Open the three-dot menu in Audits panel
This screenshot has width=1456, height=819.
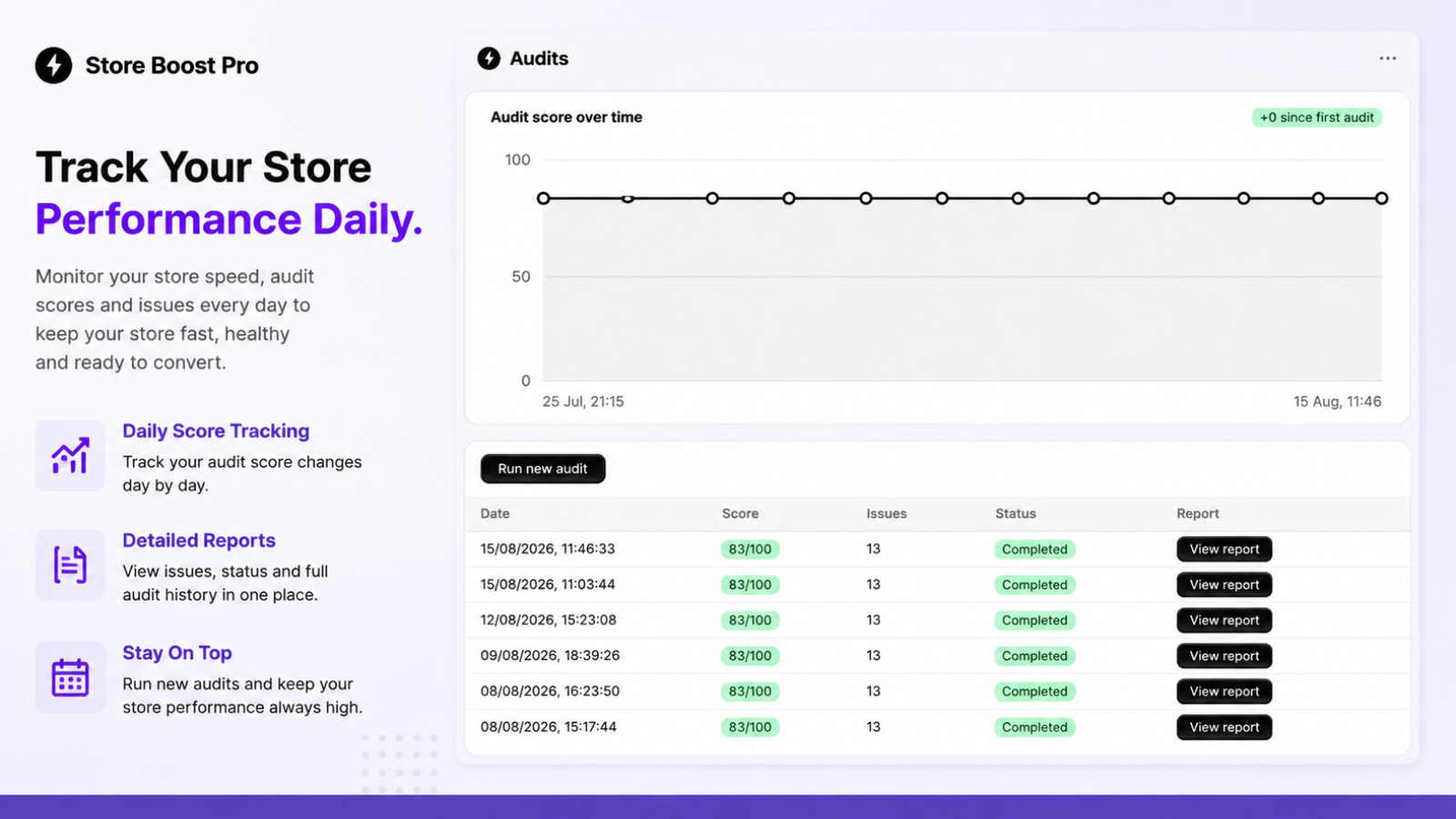(1387, 58)
